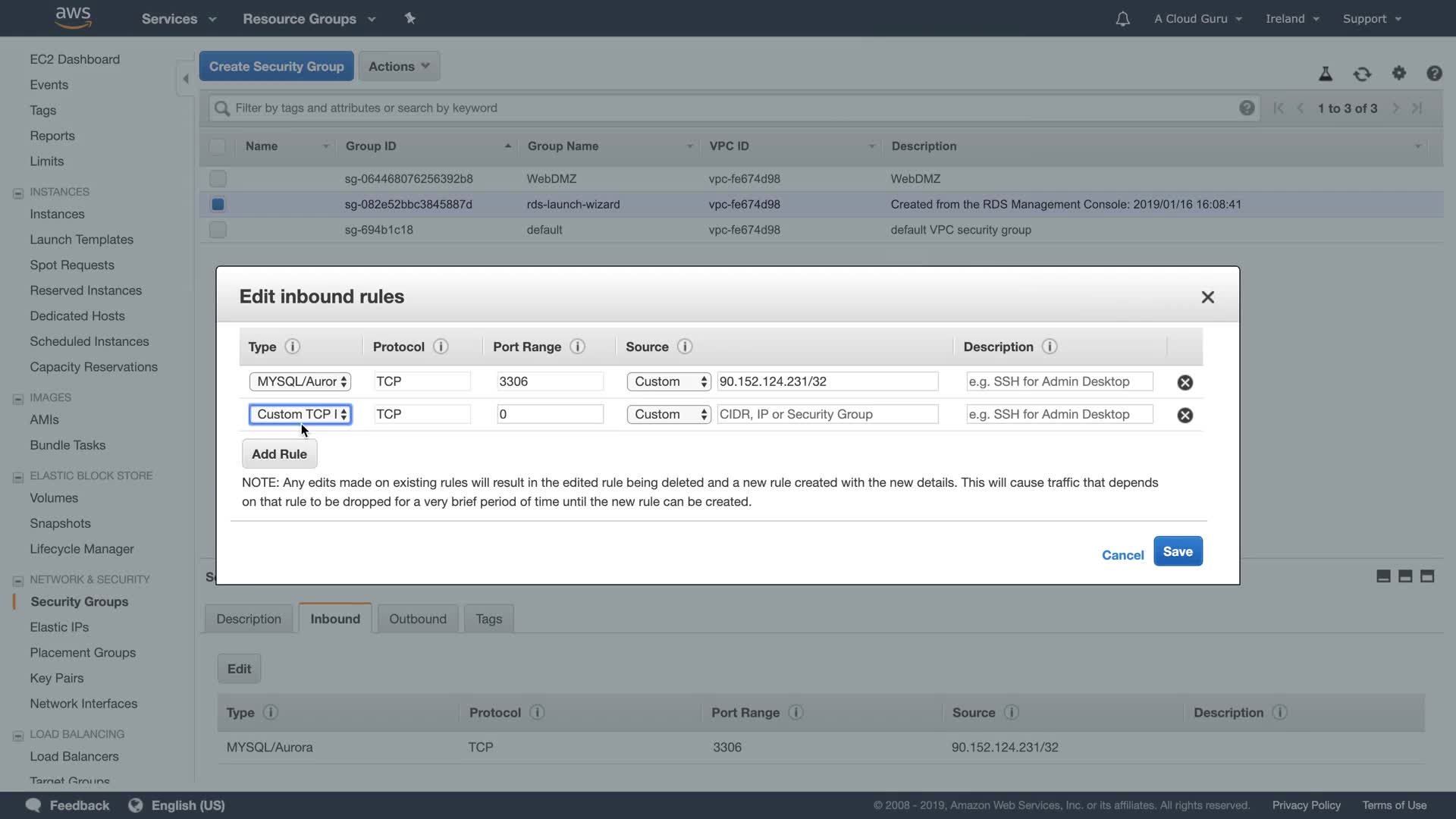Click the notifications bell icon
The image size is (1456, 819).
click(1122, 19)
